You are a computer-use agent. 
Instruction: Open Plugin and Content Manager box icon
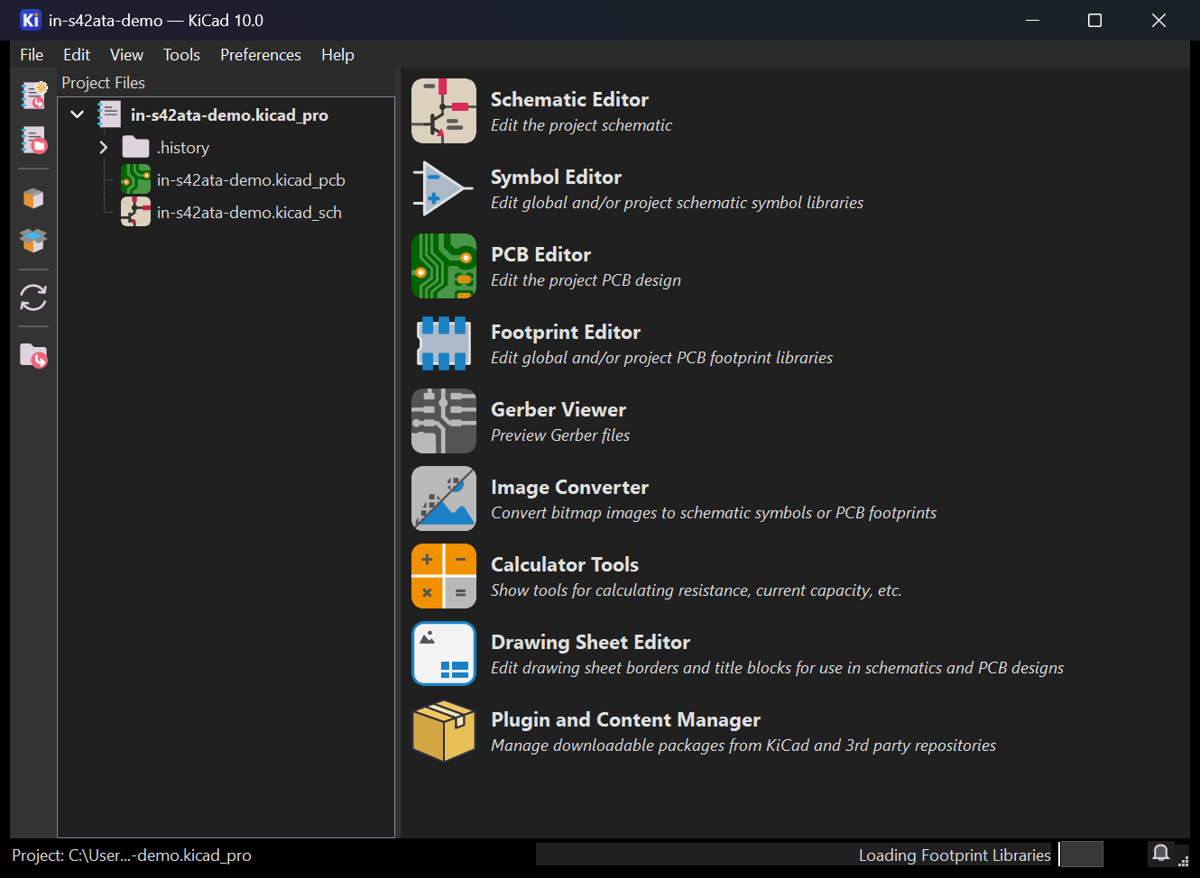(x=444, y=731)
